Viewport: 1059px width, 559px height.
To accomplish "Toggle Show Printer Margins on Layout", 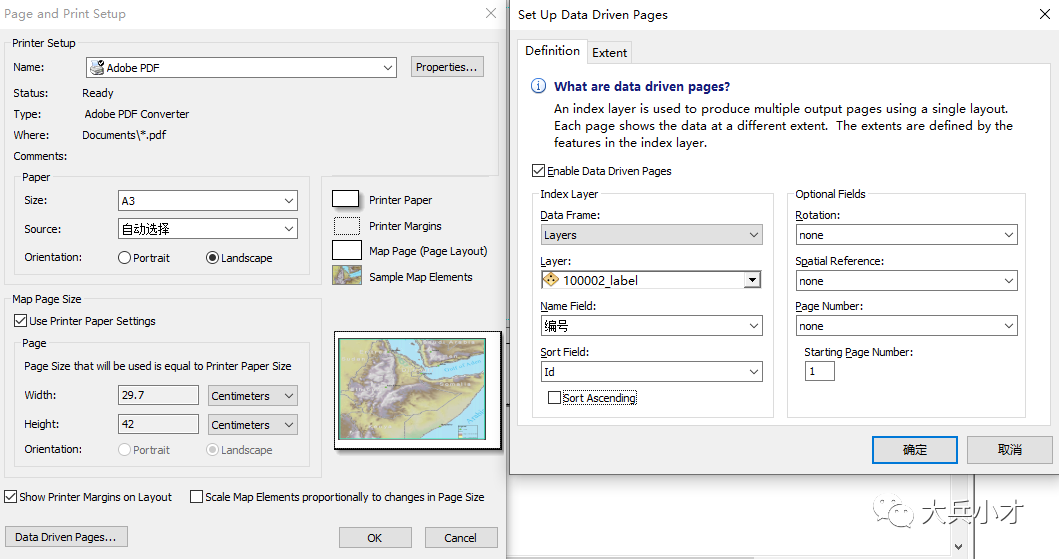I will (x=10, y=497).
